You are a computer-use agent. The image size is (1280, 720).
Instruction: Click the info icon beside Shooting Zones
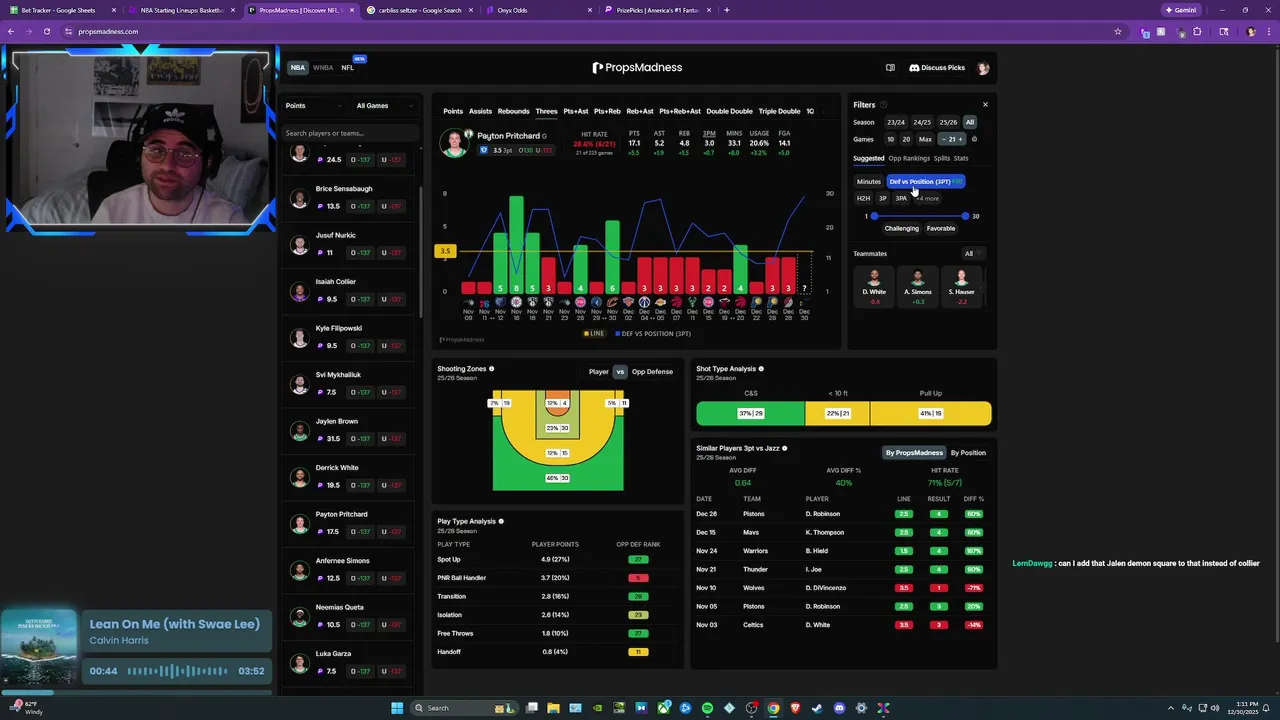click(491, 369)
